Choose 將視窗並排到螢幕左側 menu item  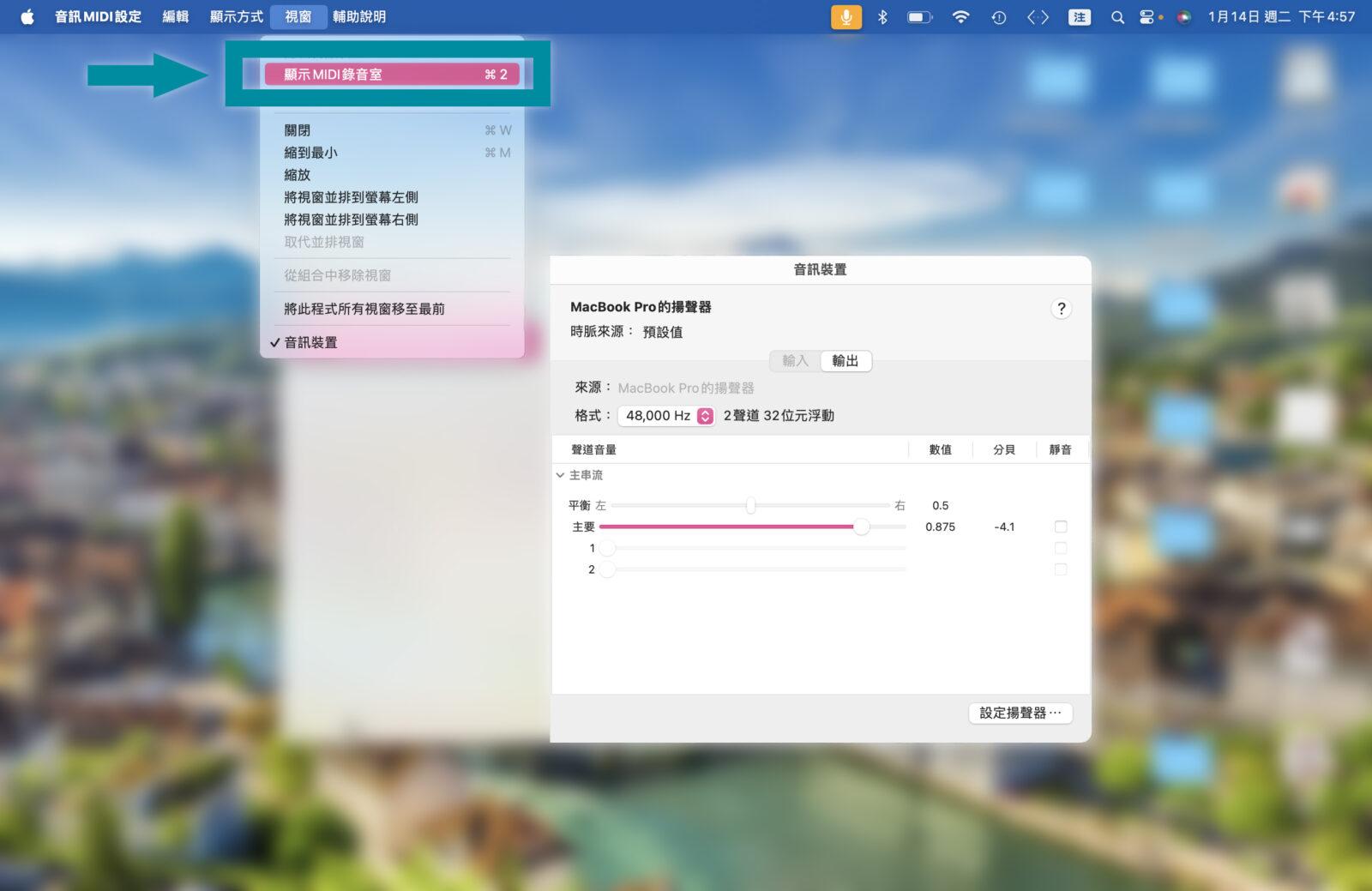pos(352,197)
